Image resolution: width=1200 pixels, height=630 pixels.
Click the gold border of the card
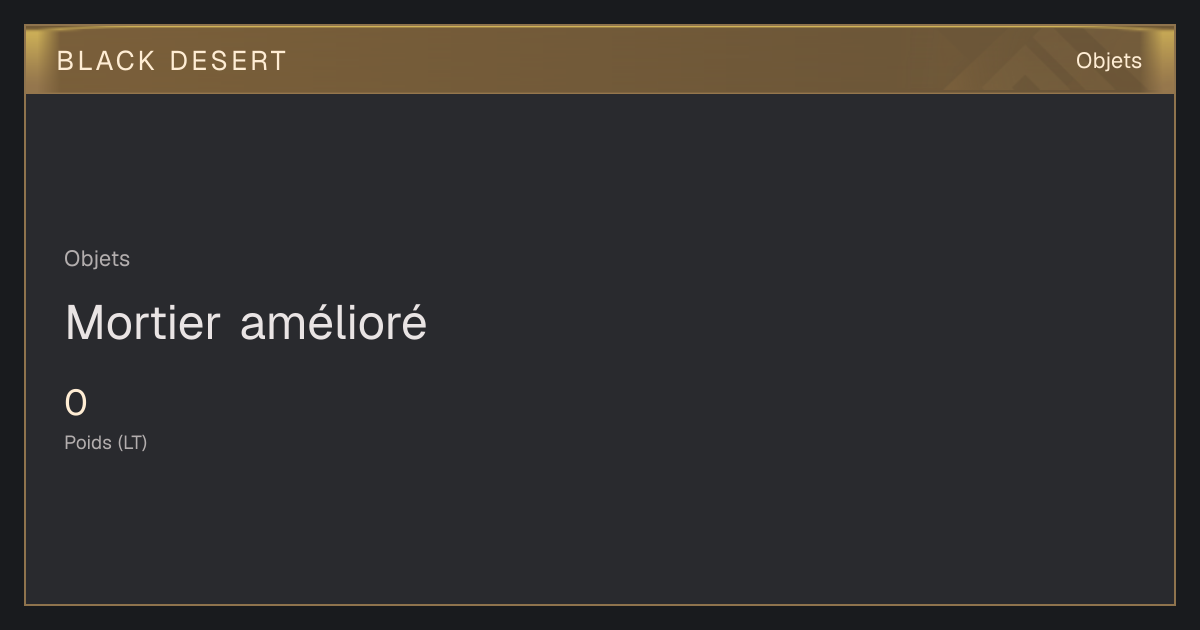point(25,350)
